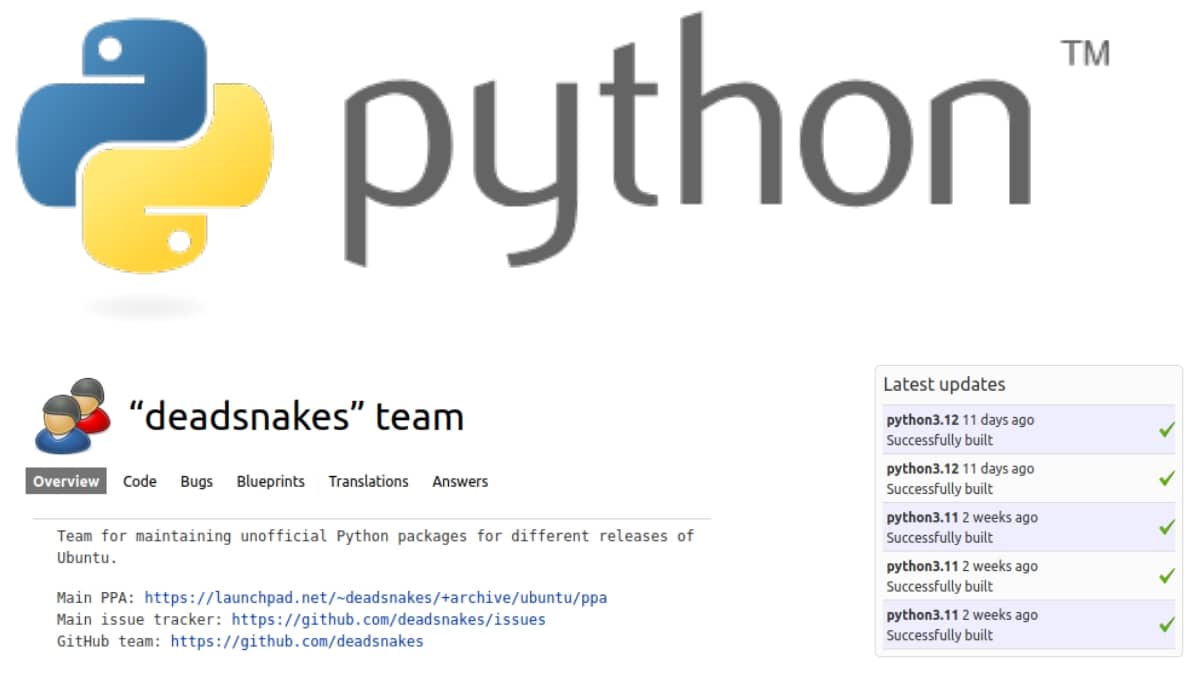Image resolution: width=1200 pixels, height=675 pixels.
Task: Select the Overview tab
Action: pyautogui.click(x=64, y=481)
